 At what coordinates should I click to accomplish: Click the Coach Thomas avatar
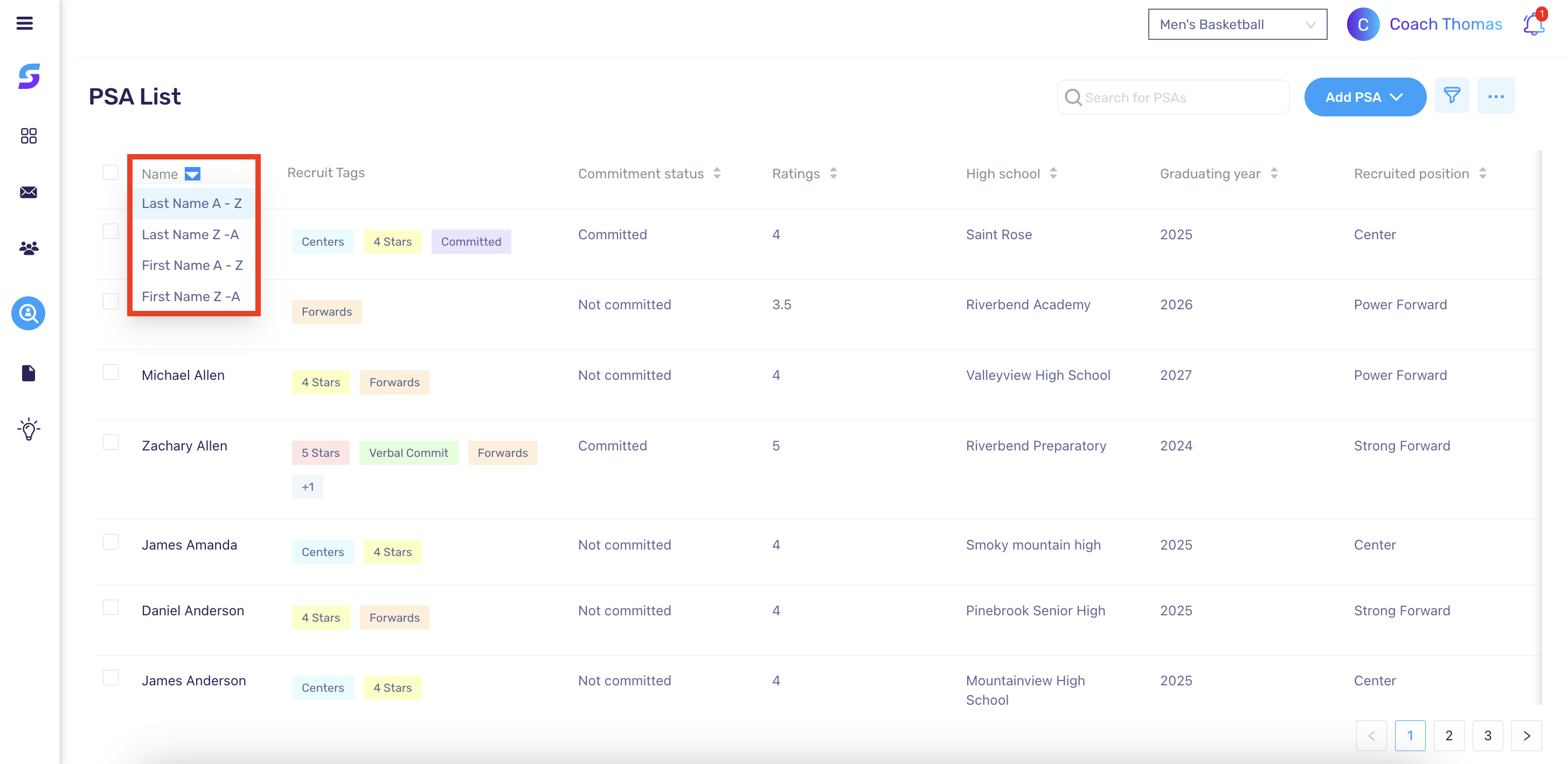pos(1363,24)
